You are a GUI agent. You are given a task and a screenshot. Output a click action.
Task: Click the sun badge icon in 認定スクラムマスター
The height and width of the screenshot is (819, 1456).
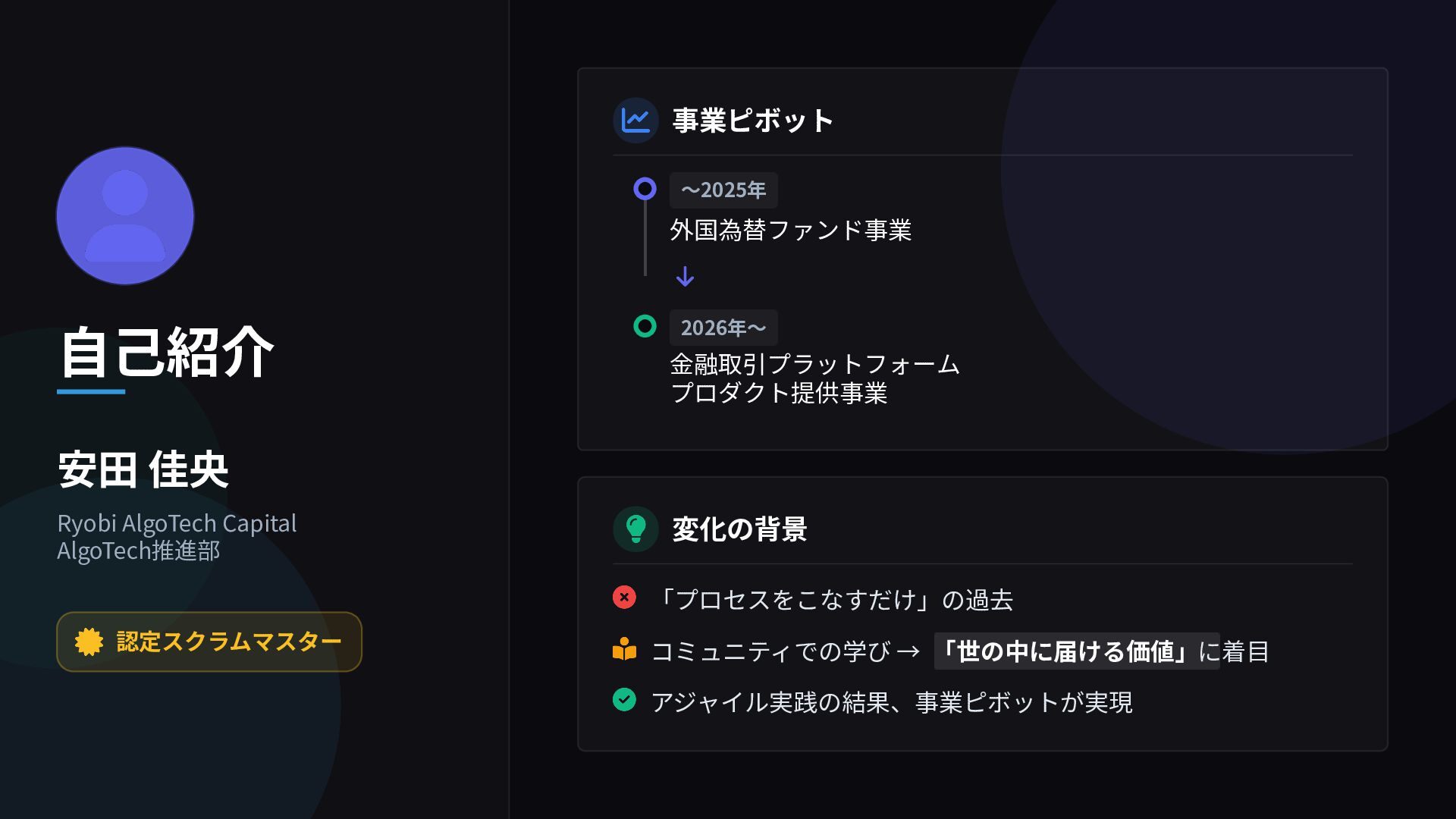(x=89, y=642)
